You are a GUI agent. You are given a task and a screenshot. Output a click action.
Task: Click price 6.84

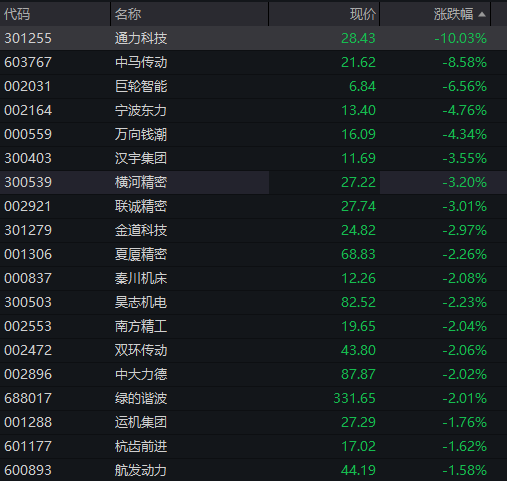tap(362, 86)
